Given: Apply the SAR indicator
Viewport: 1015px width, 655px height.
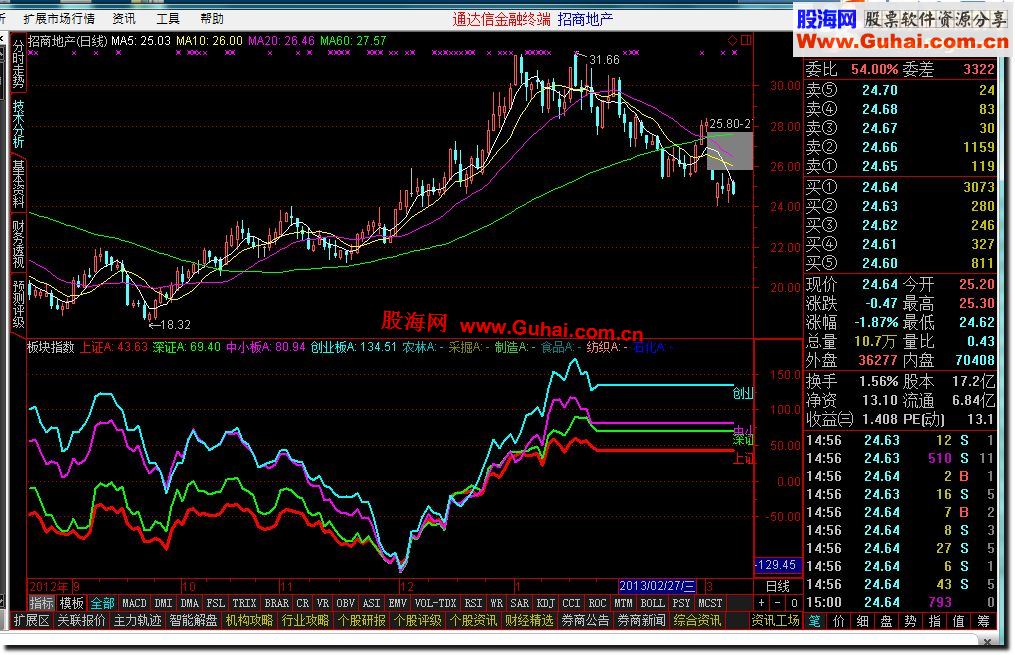Looking at the screenshot, I should [519, 603].
